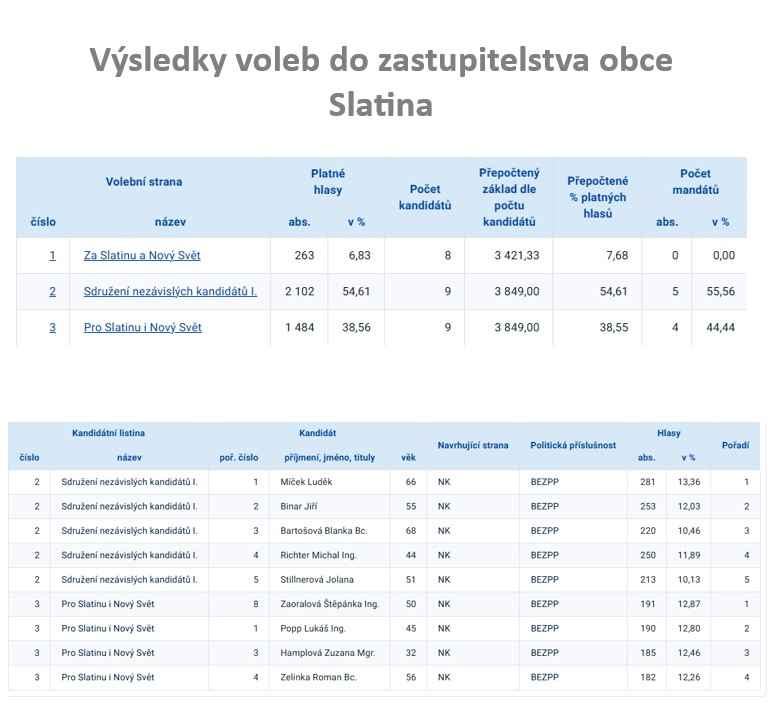Click the Kandidát column group header
Image resolution: width=772 pixels, height=704 pixels.
coord(318,433)
